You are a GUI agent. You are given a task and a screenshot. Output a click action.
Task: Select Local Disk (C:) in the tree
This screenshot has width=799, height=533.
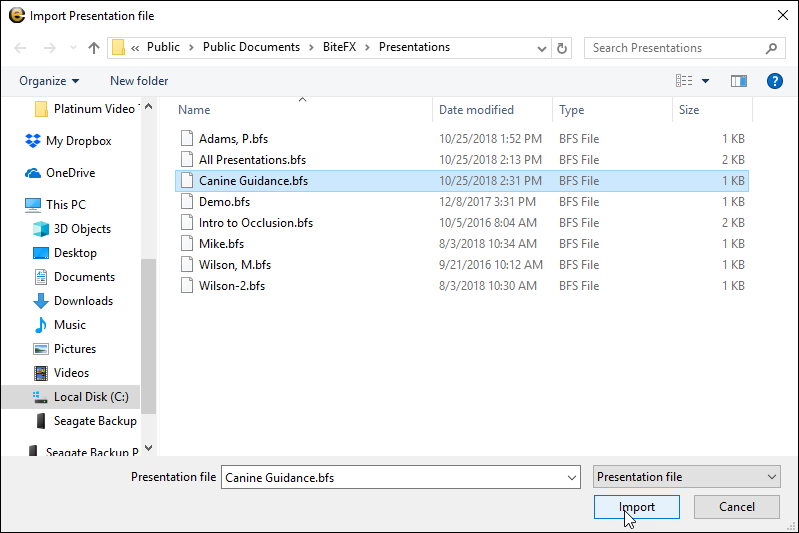[90, 397]
